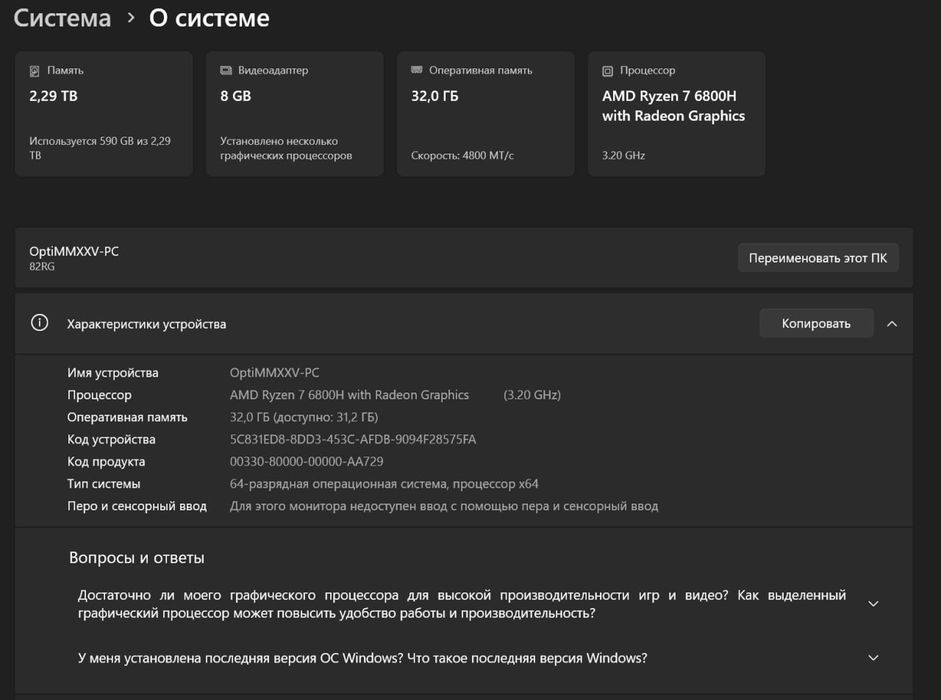The image size is (941, 700).
Task: Select product ID 00330-80000-00000-AA729
Action: [x=307, y=462]
